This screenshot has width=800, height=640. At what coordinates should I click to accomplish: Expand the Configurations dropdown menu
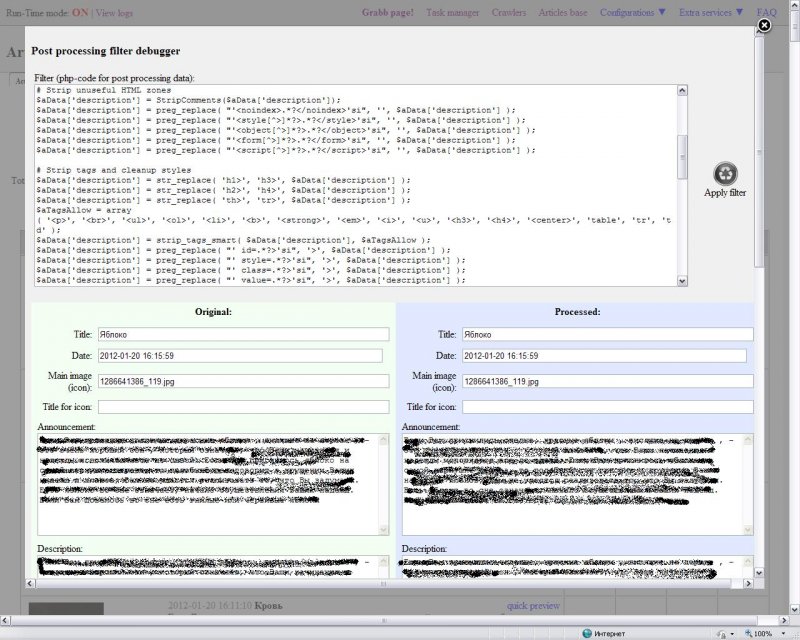(632, 13)
